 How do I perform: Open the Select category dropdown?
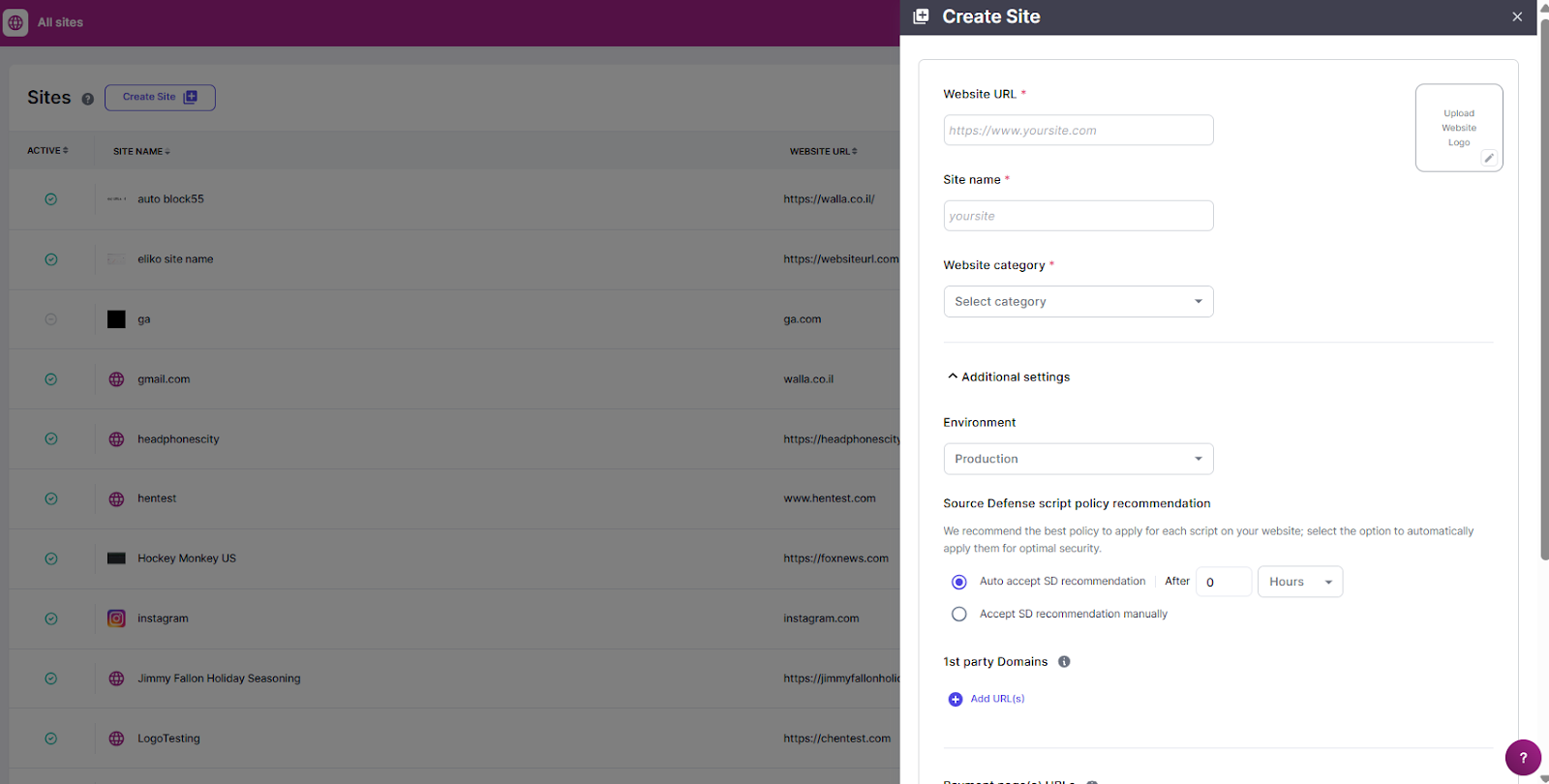coord(1078,302)
